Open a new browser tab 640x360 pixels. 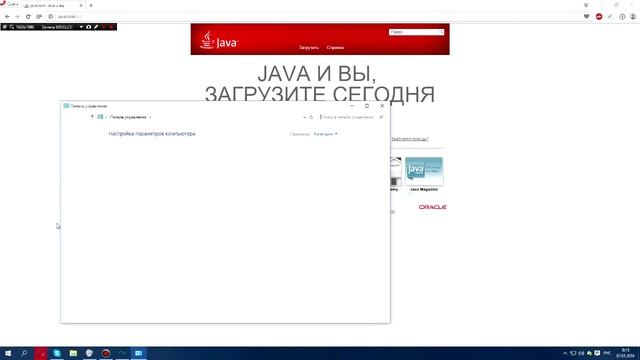(x=91, y=5)
